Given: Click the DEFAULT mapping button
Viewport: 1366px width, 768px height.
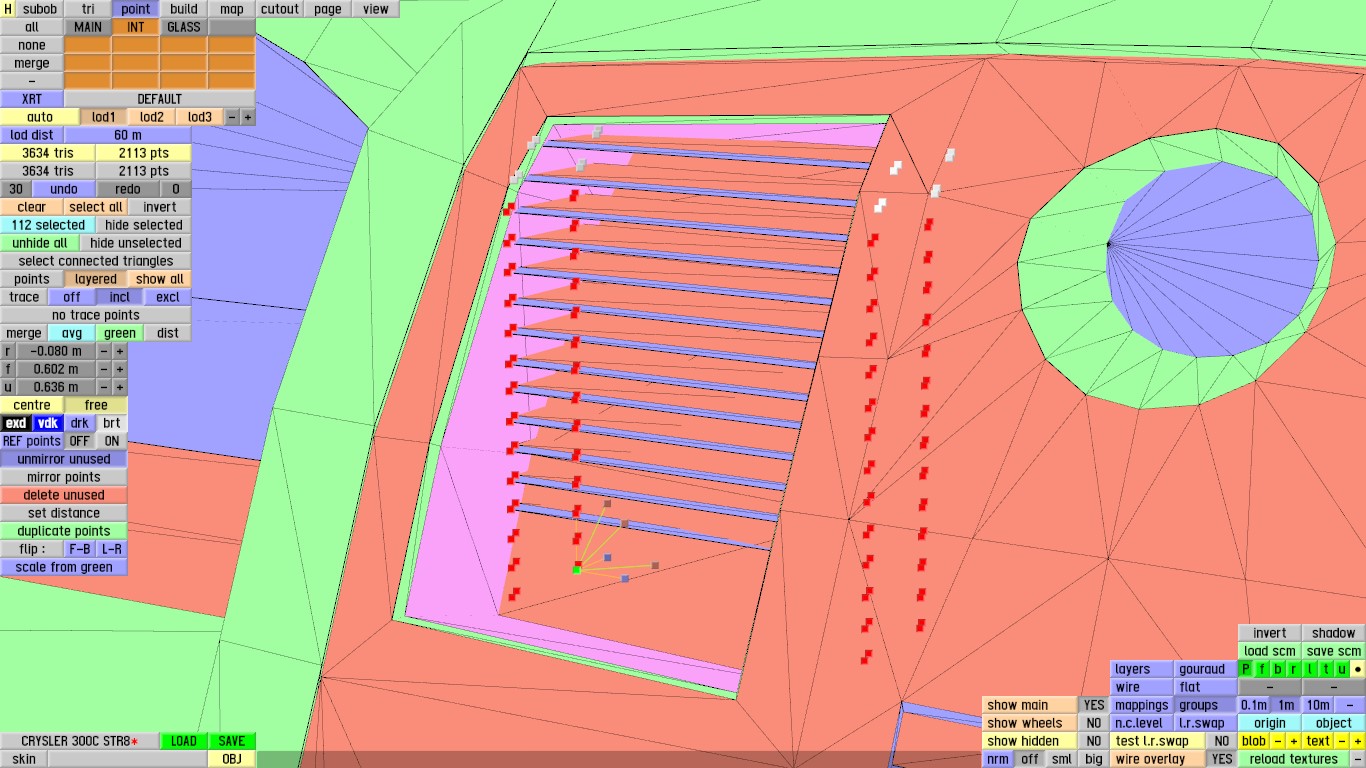Looking at the screenshot, I should click(x=160, y=99).
